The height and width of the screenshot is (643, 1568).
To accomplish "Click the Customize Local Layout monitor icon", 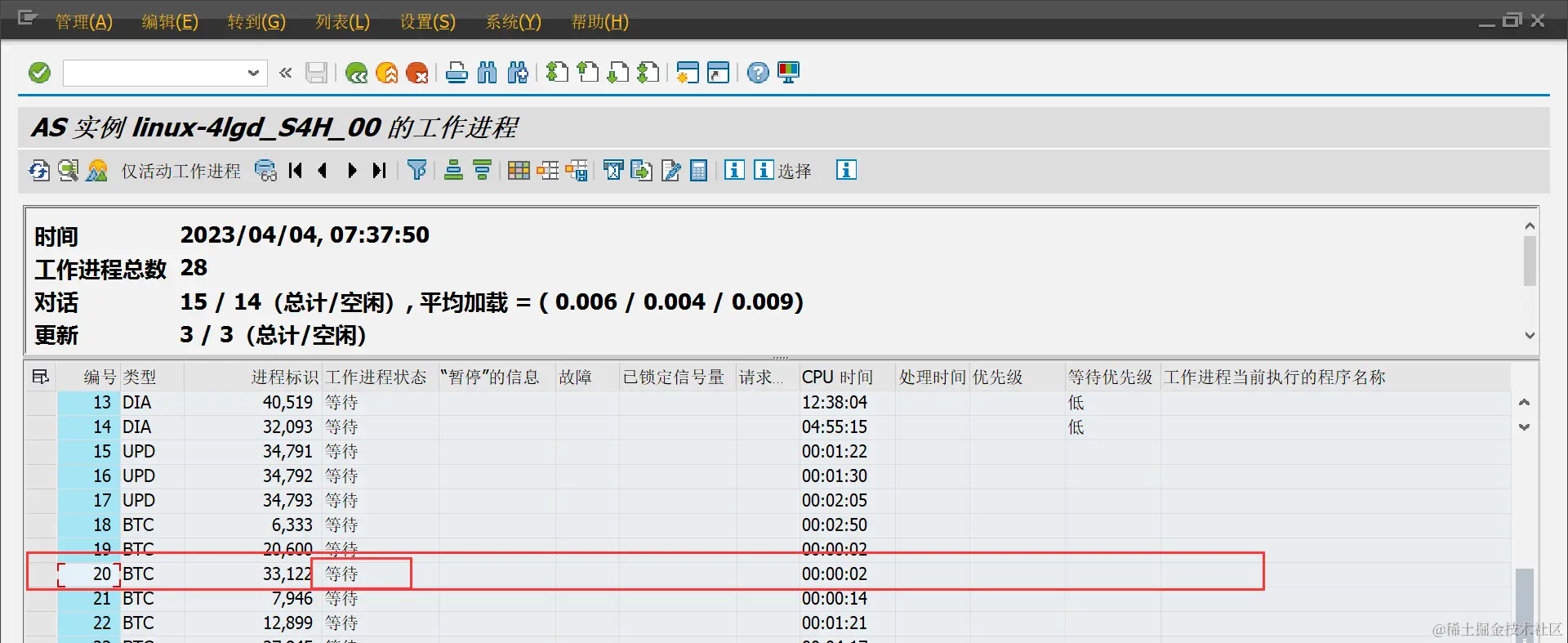I will [789, 73].
